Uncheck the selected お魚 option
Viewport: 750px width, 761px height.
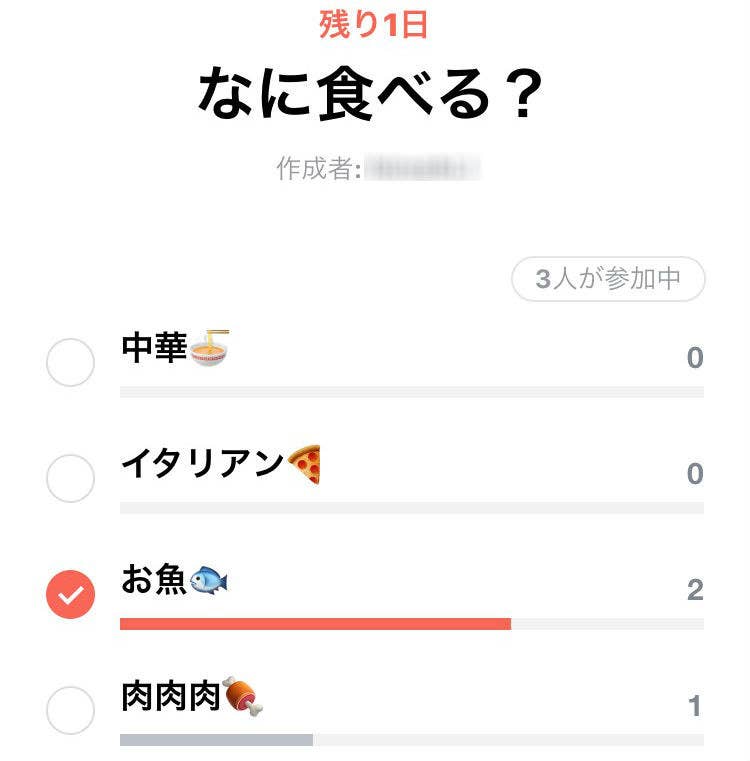tap(71, 595)
